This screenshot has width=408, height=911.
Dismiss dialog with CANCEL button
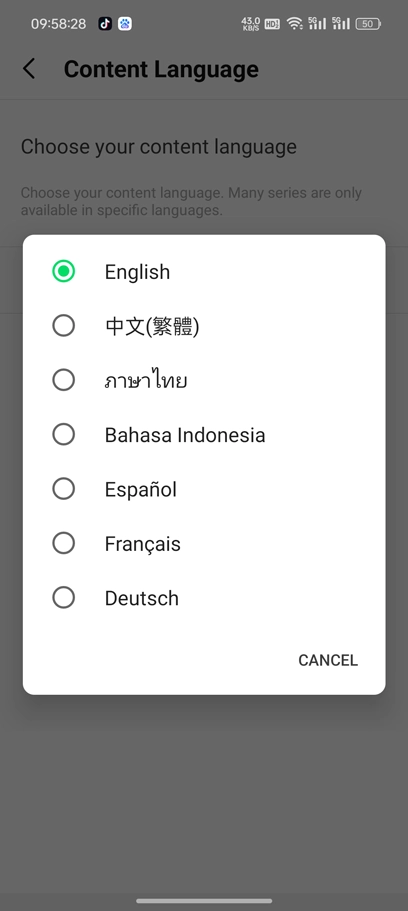(x=328, y=660)
